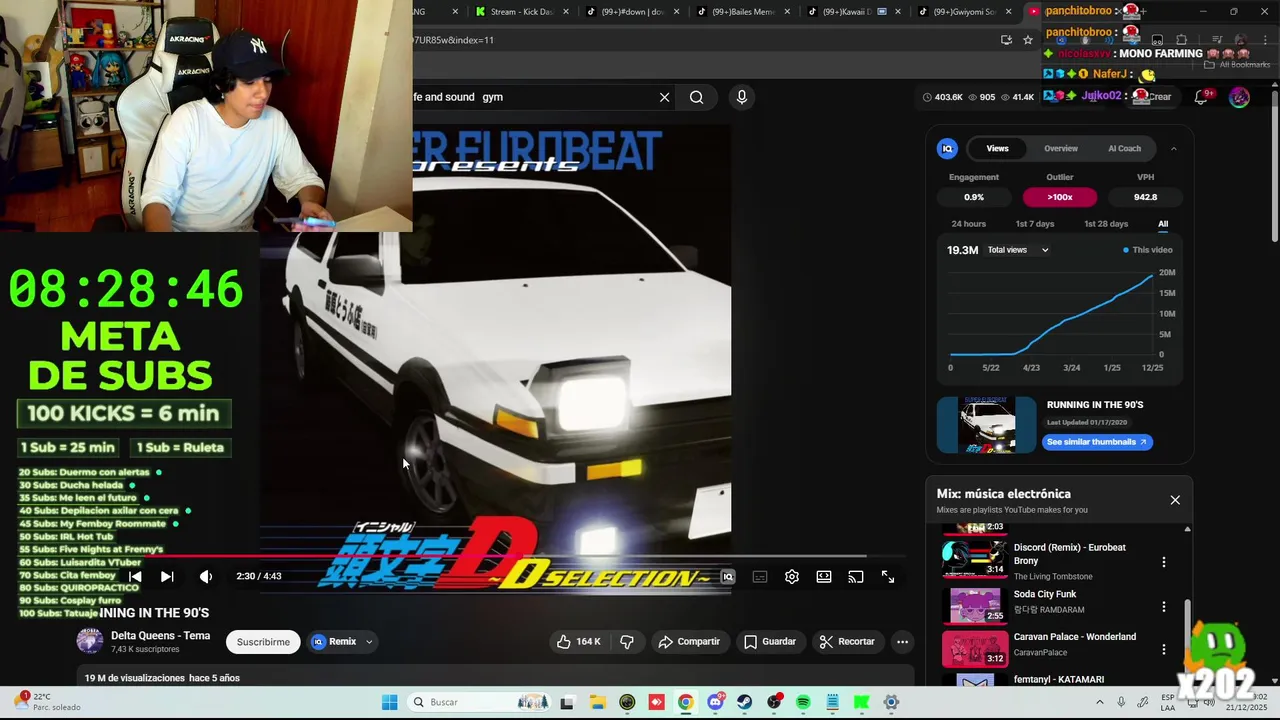
Task: Click the 0.9% Engagement value
Action: [974, 197]
